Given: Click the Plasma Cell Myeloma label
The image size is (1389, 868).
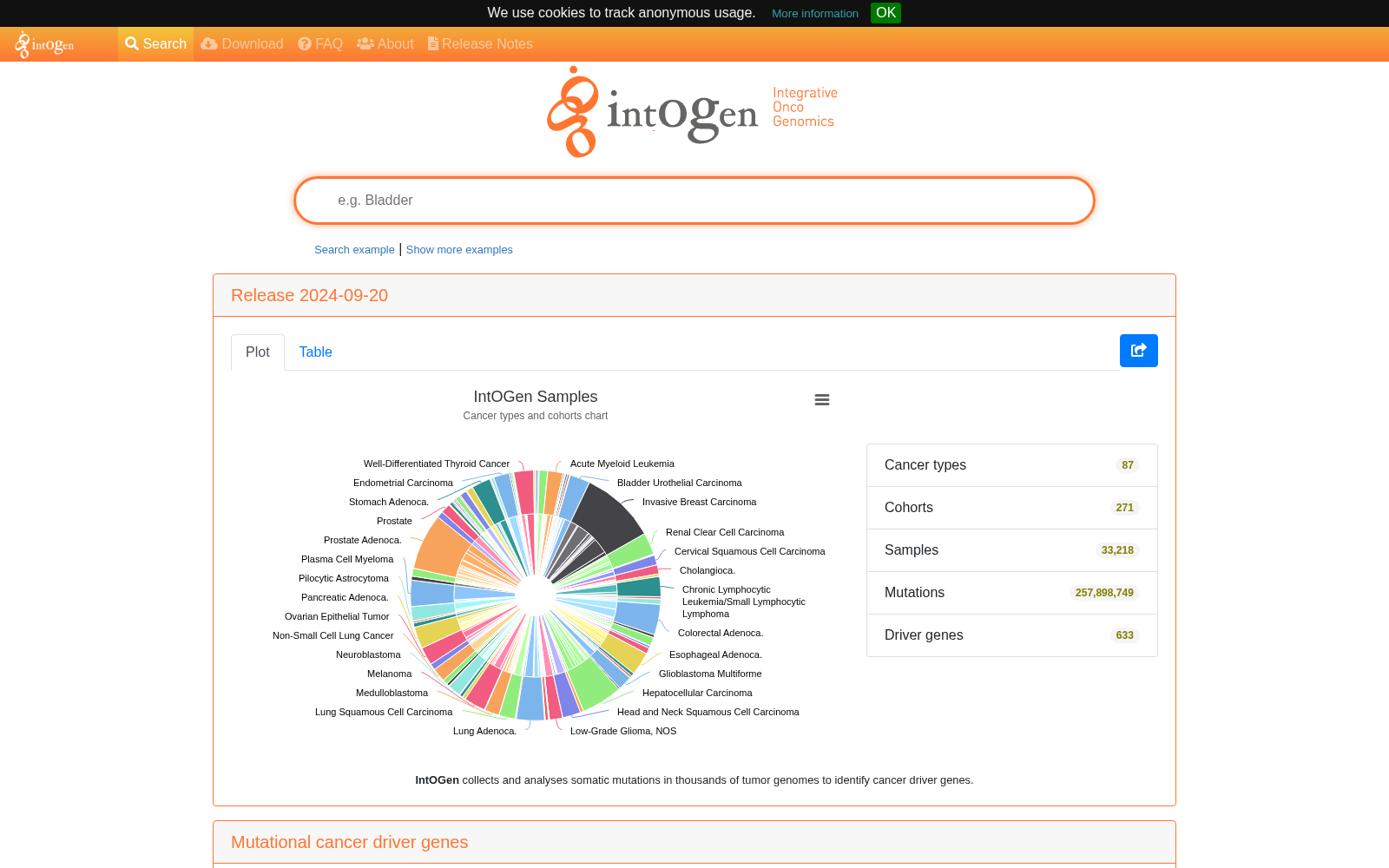Looking at the screenshot, I should pos(347,560).
